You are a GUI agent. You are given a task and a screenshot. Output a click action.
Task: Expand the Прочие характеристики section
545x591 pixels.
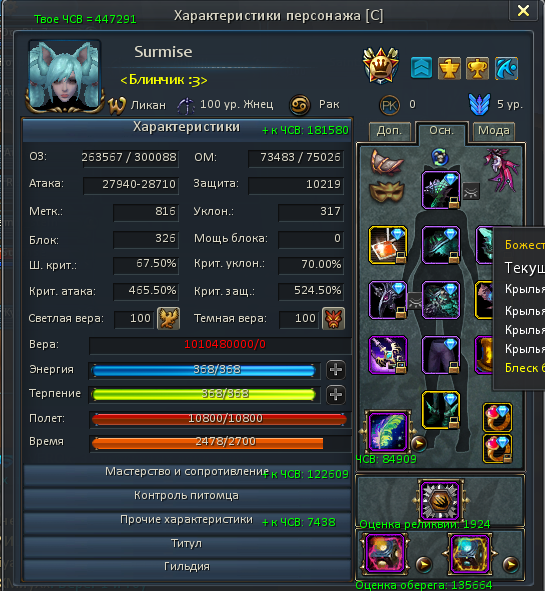click(x=187, y=521)
